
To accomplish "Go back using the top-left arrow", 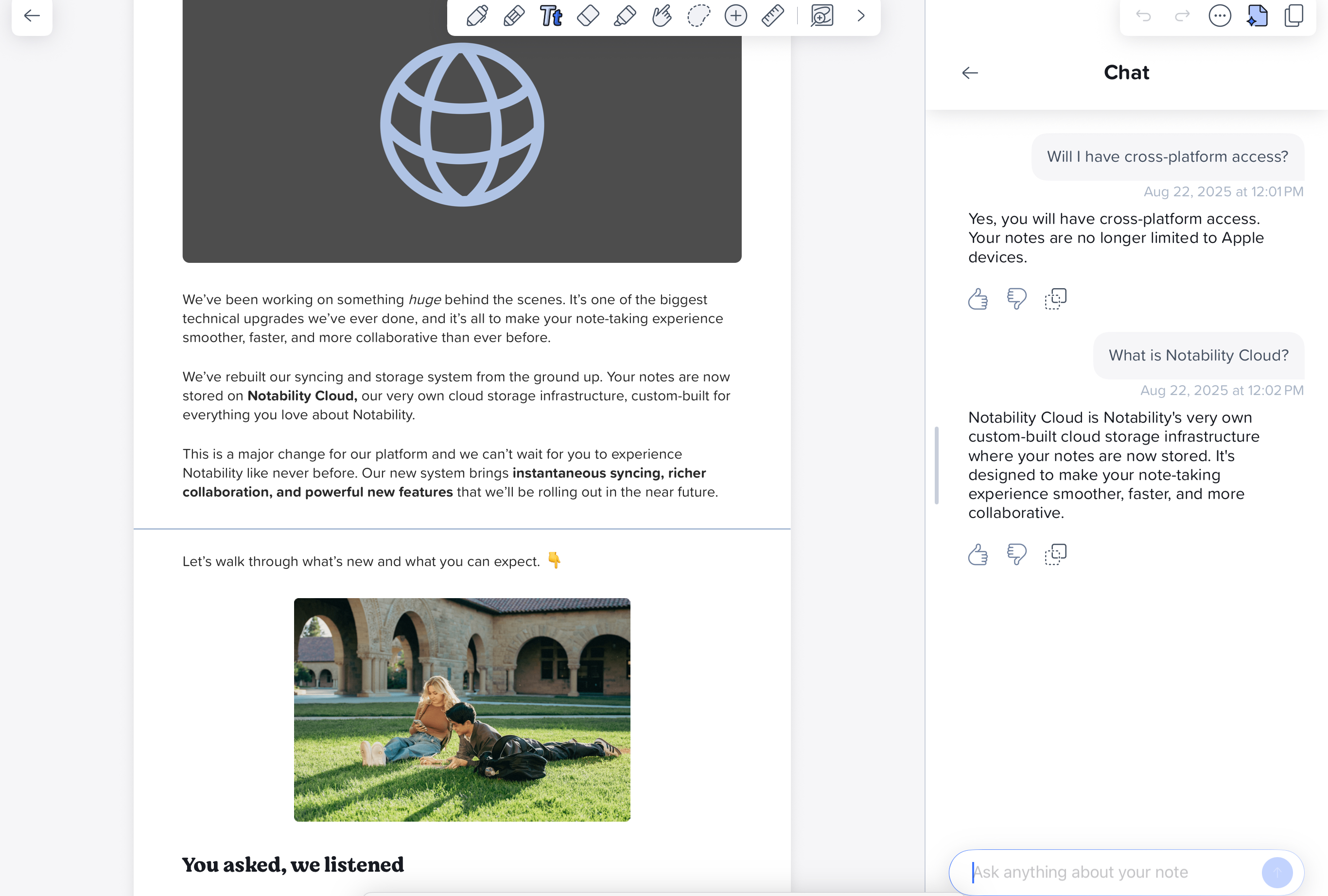I will (32, 16).
